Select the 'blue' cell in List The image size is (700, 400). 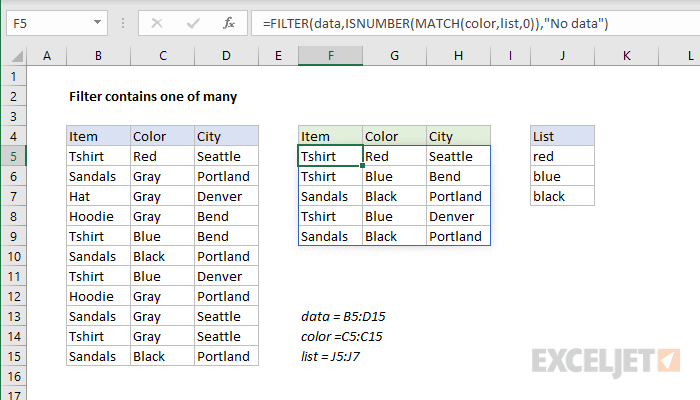(x=562, y=176)
